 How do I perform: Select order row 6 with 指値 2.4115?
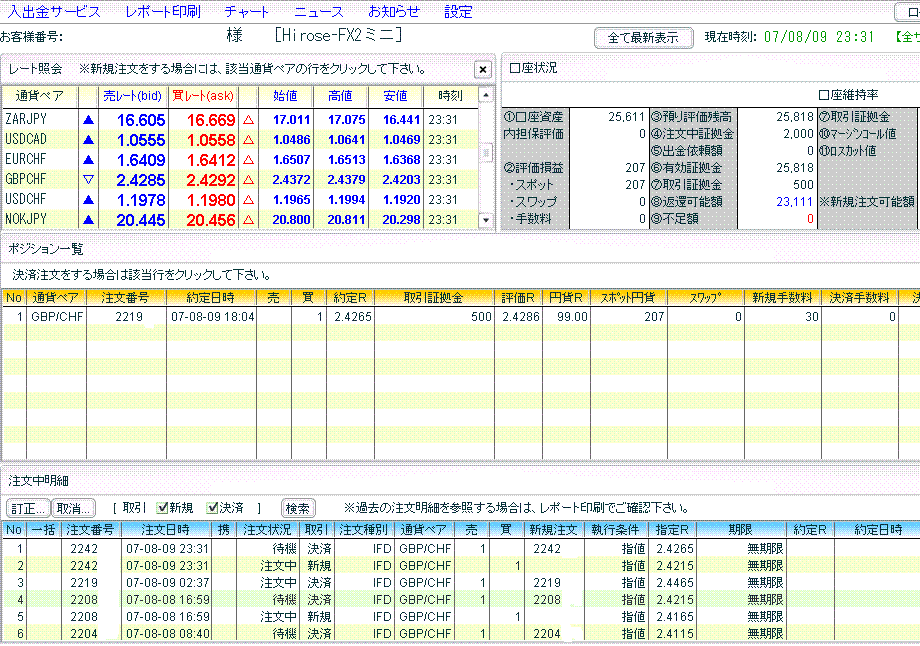click(458, 634)
